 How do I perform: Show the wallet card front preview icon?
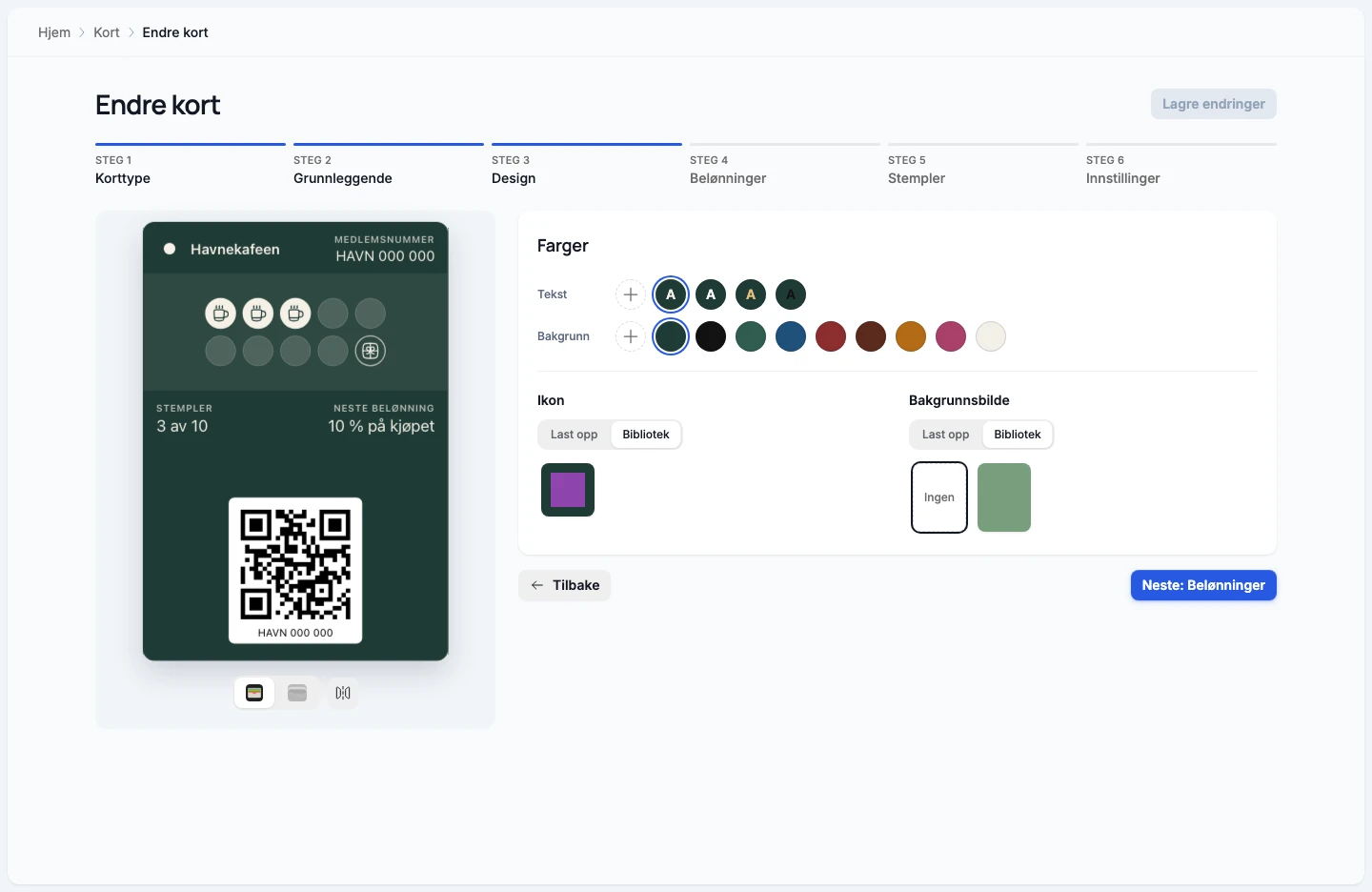254,693
